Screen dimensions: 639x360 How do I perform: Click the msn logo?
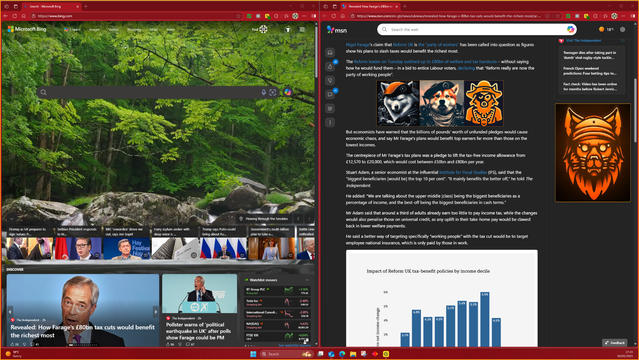click(x=337, y=29)
